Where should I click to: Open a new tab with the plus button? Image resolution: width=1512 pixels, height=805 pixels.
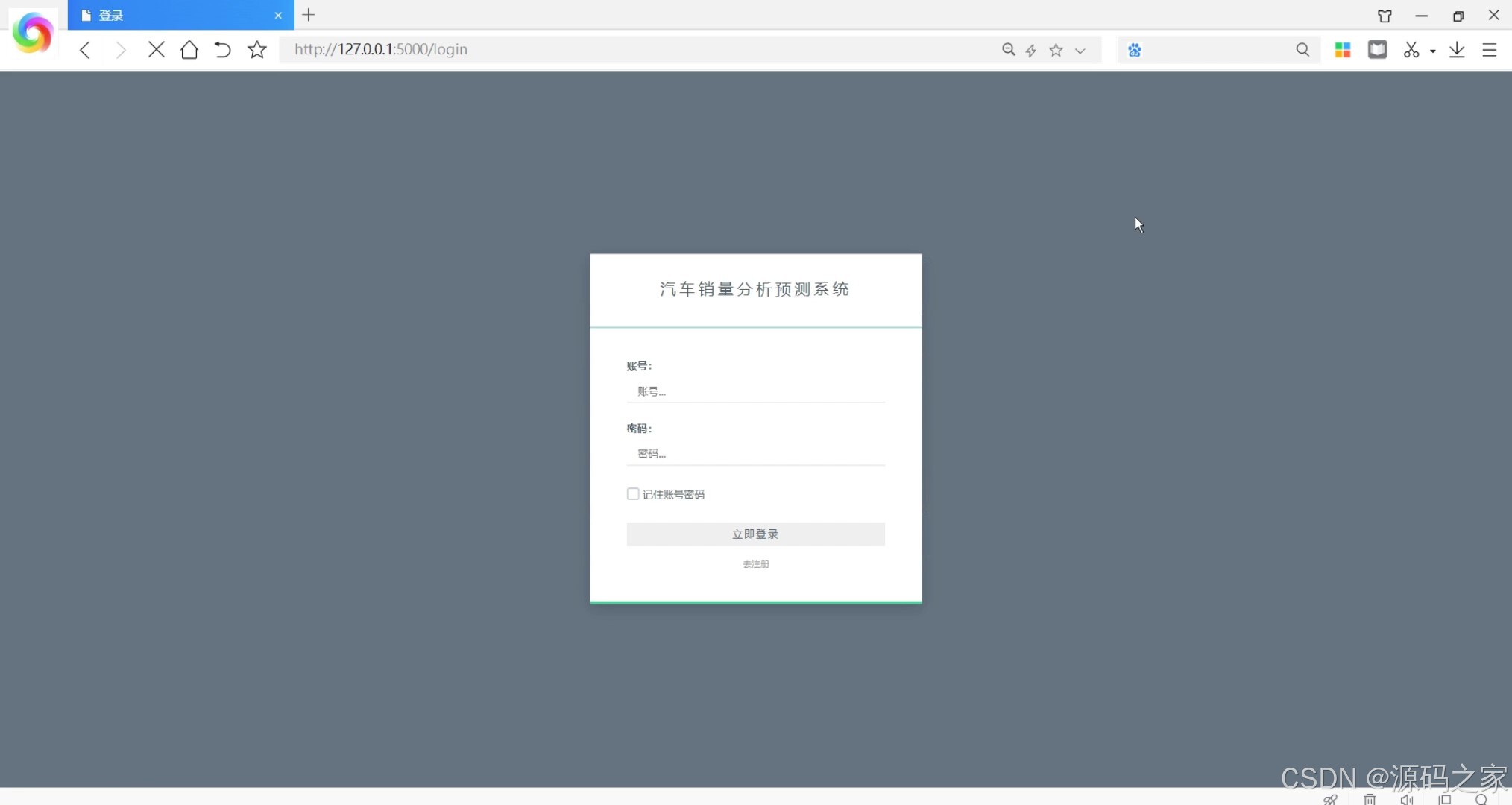[309, 14]
